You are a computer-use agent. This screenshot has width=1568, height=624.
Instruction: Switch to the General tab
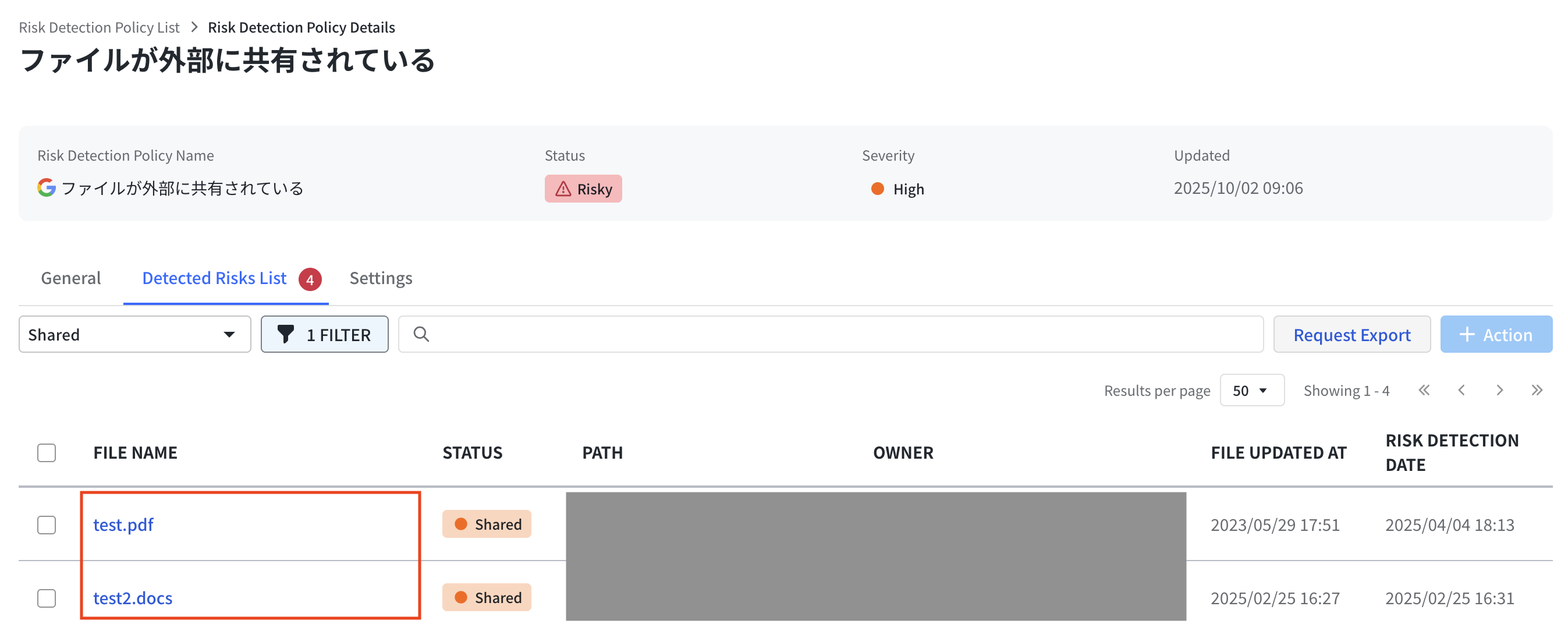(x=70, y=278)
